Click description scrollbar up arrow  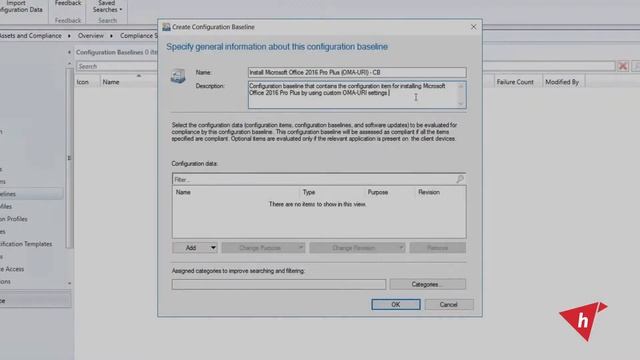461,86
